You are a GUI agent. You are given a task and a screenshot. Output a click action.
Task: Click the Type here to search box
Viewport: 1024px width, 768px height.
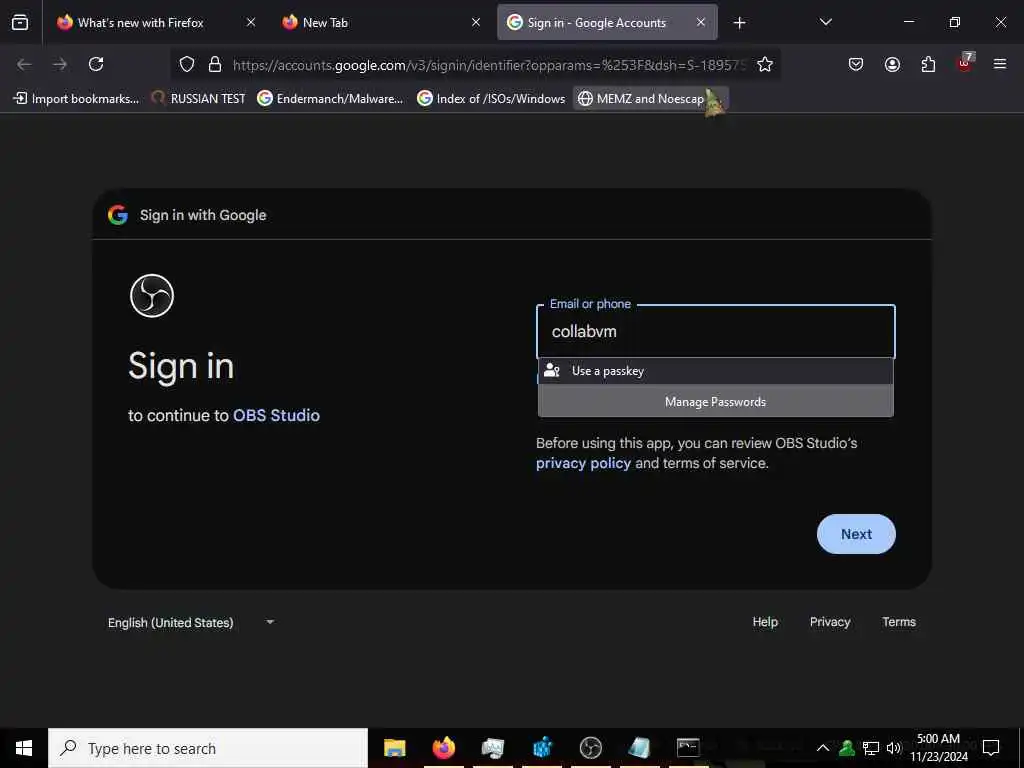point(208,748)
